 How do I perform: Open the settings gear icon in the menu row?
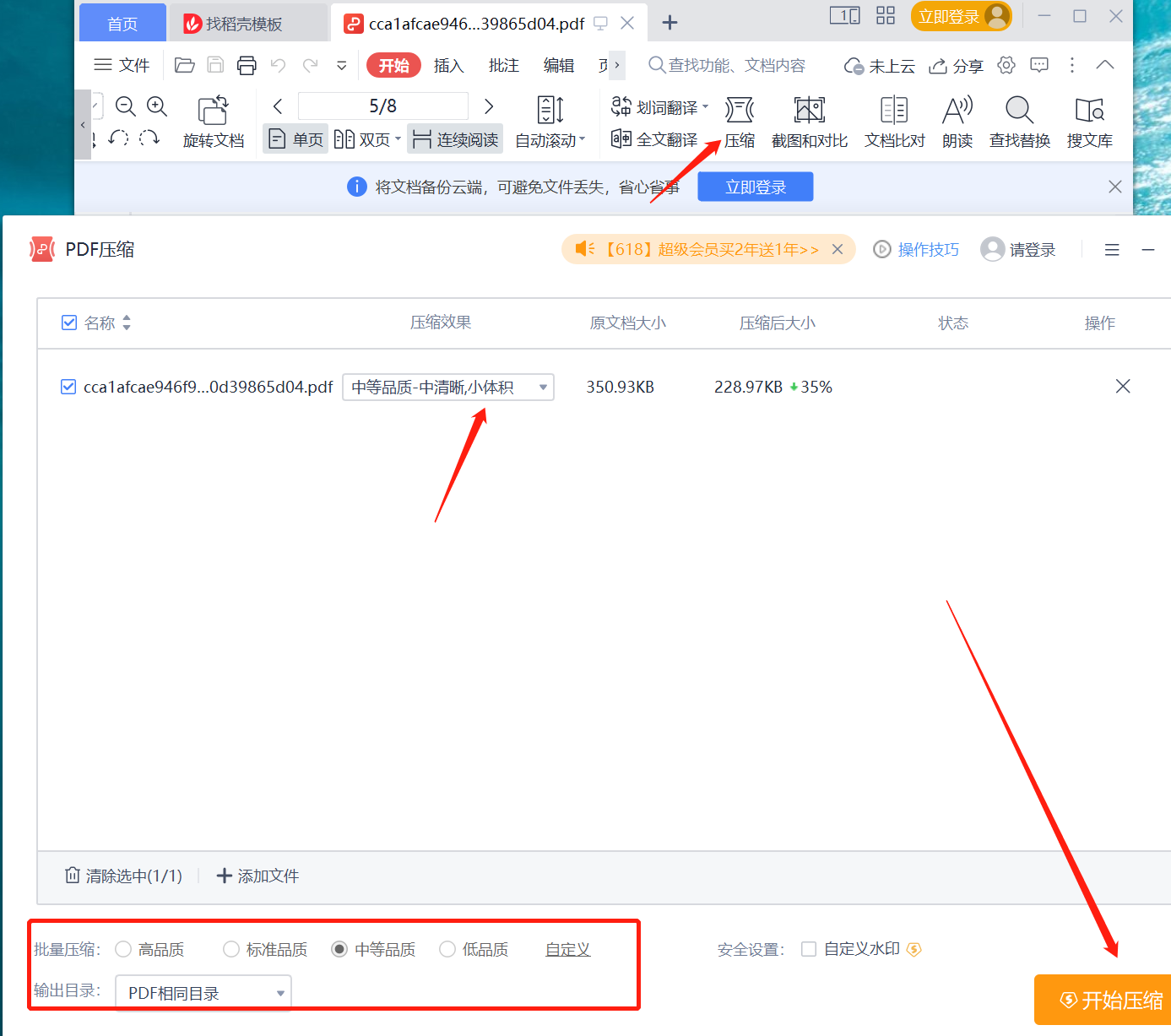click(x=1006, y=65)
